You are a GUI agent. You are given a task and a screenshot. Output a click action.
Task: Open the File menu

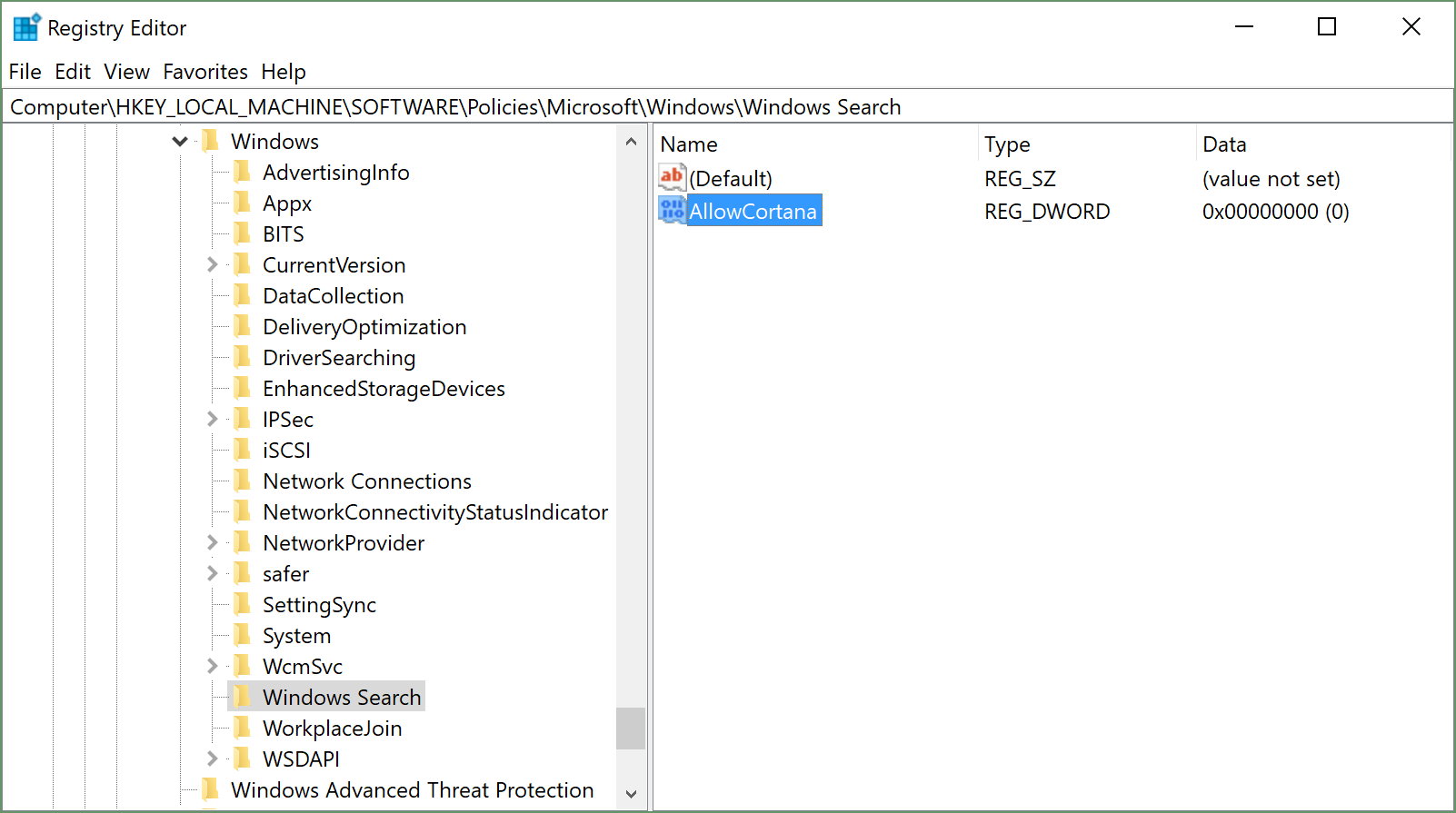click(x=25, y=72)
